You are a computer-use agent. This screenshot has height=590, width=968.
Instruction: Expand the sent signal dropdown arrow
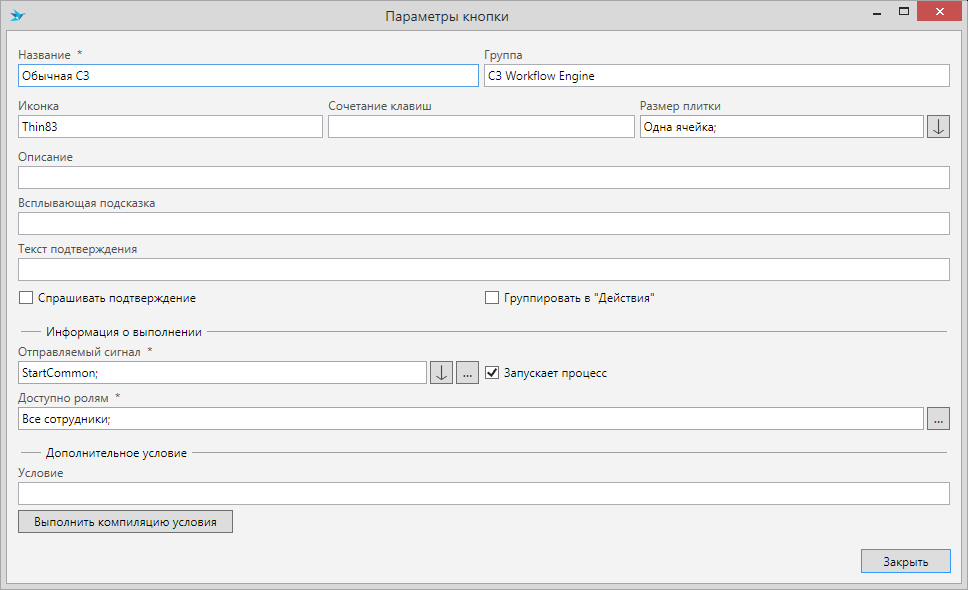pos(441,372)
